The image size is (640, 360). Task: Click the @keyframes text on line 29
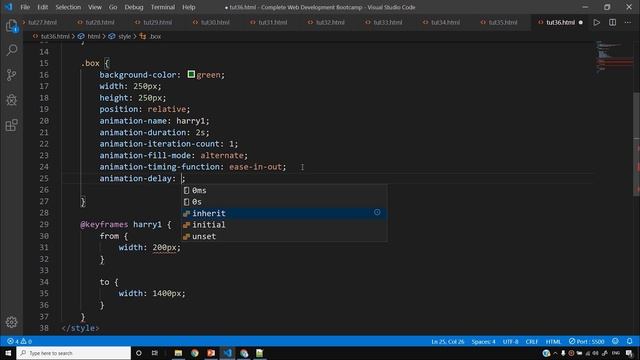coord(104,224)
